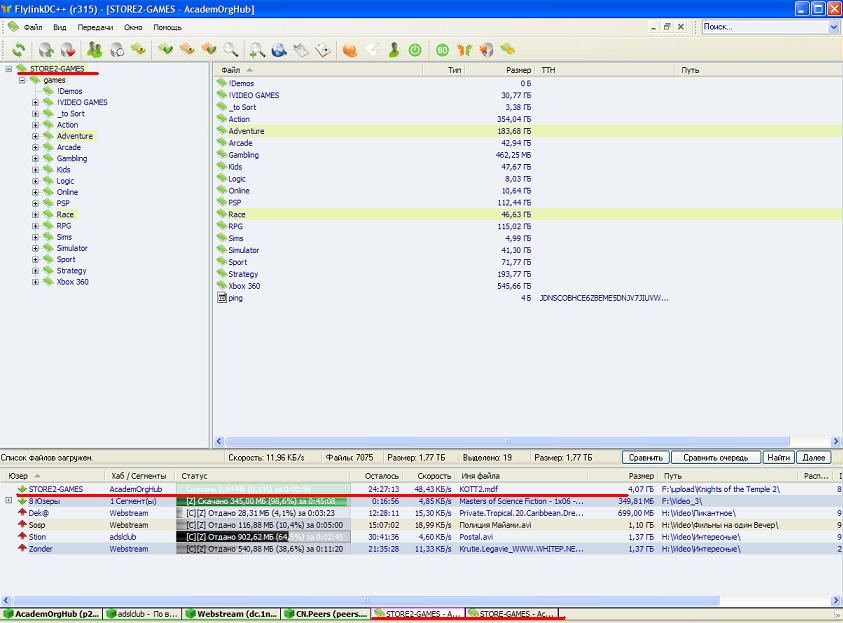Select the Simulator folder in the tree
The height and width of the screenshot is (623, 843).
tap(72, 248)
